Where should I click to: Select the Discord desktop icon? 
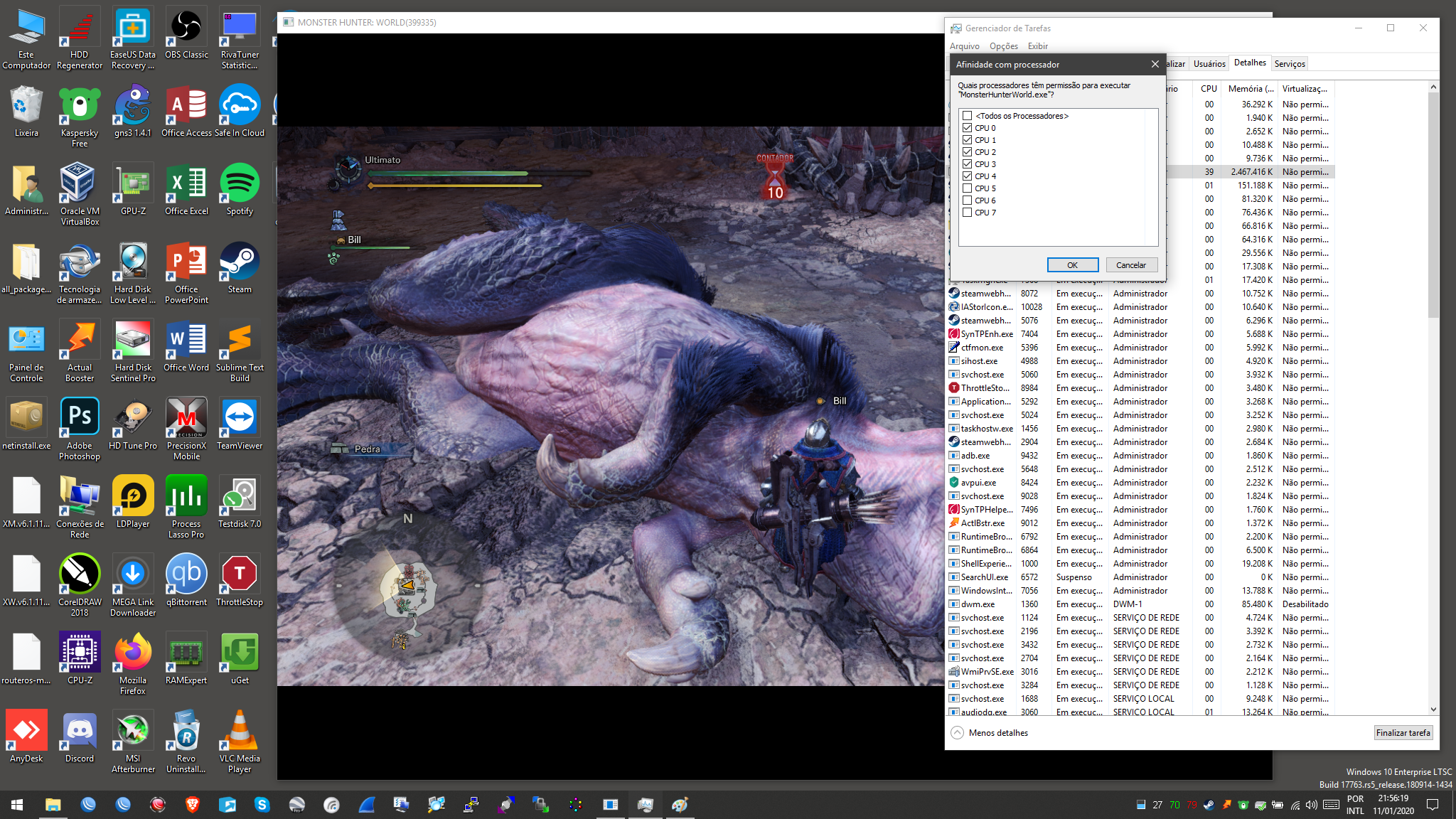point(80,738)
